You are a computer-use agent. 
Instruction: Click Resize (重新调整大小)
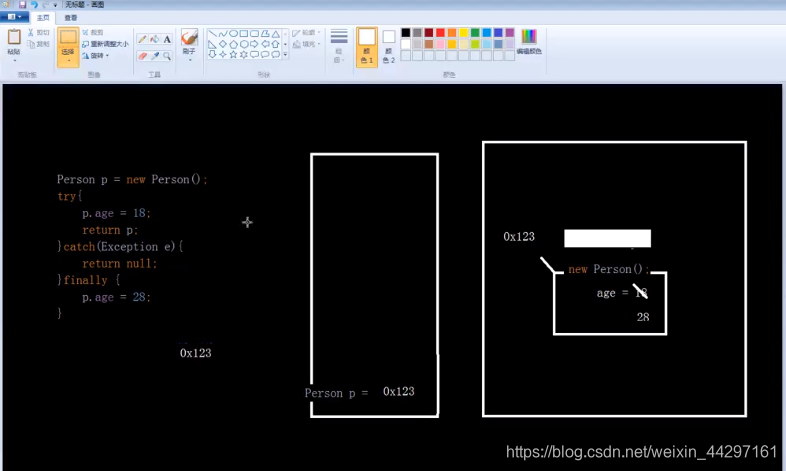(x=105, y=44)
